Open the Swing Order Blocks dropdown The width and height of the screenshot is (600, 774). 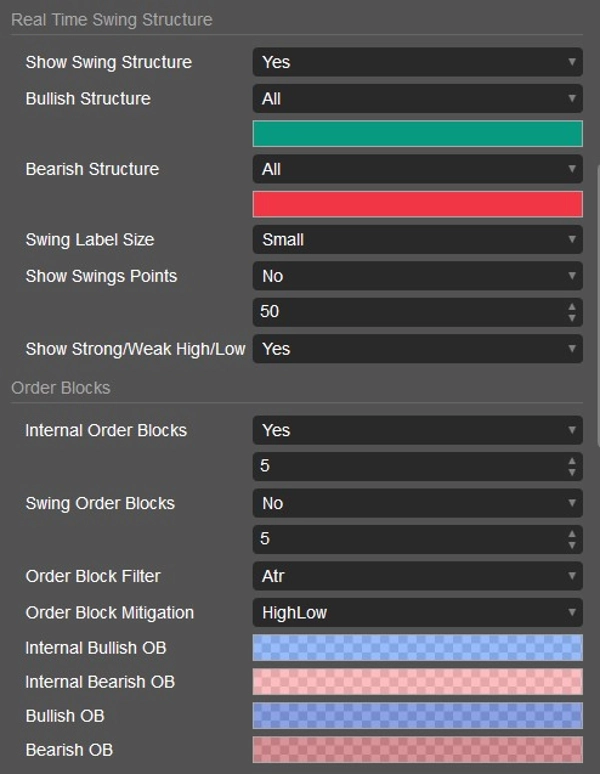click(417, 503)
